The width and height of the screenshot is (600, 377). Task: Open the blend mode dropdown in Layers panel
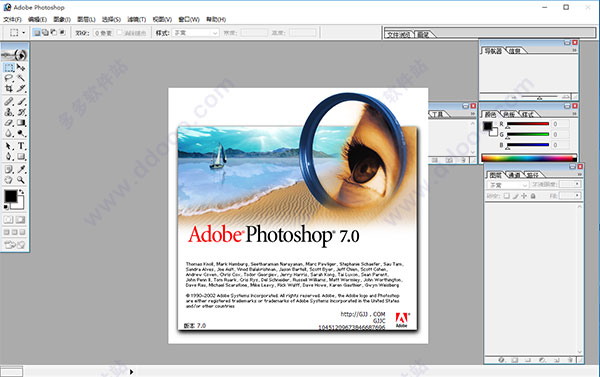pos(507,184)
